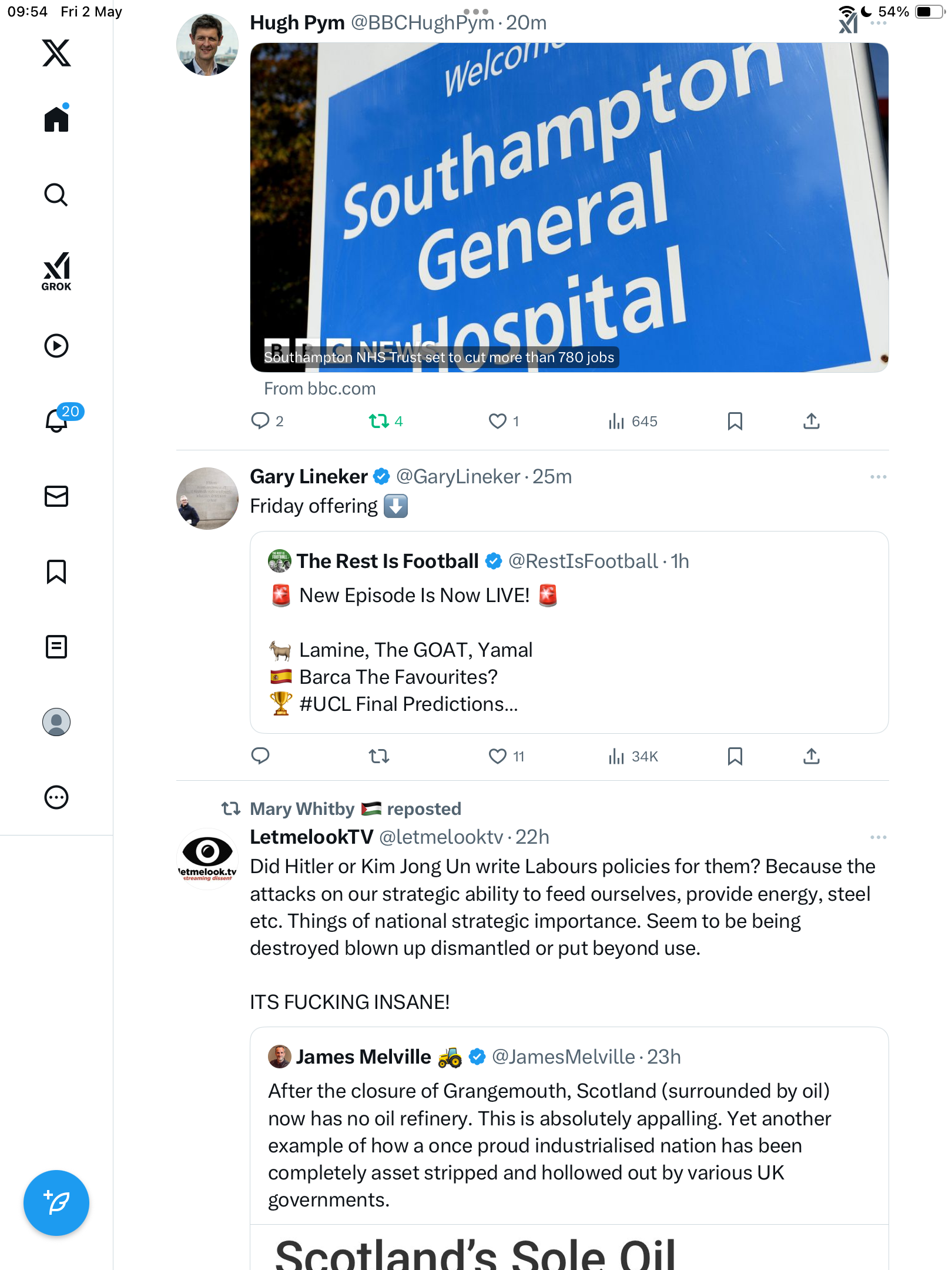Open direct messages envelope icon
This screenshot has width=952, height=1270.
tap(56, 496)
